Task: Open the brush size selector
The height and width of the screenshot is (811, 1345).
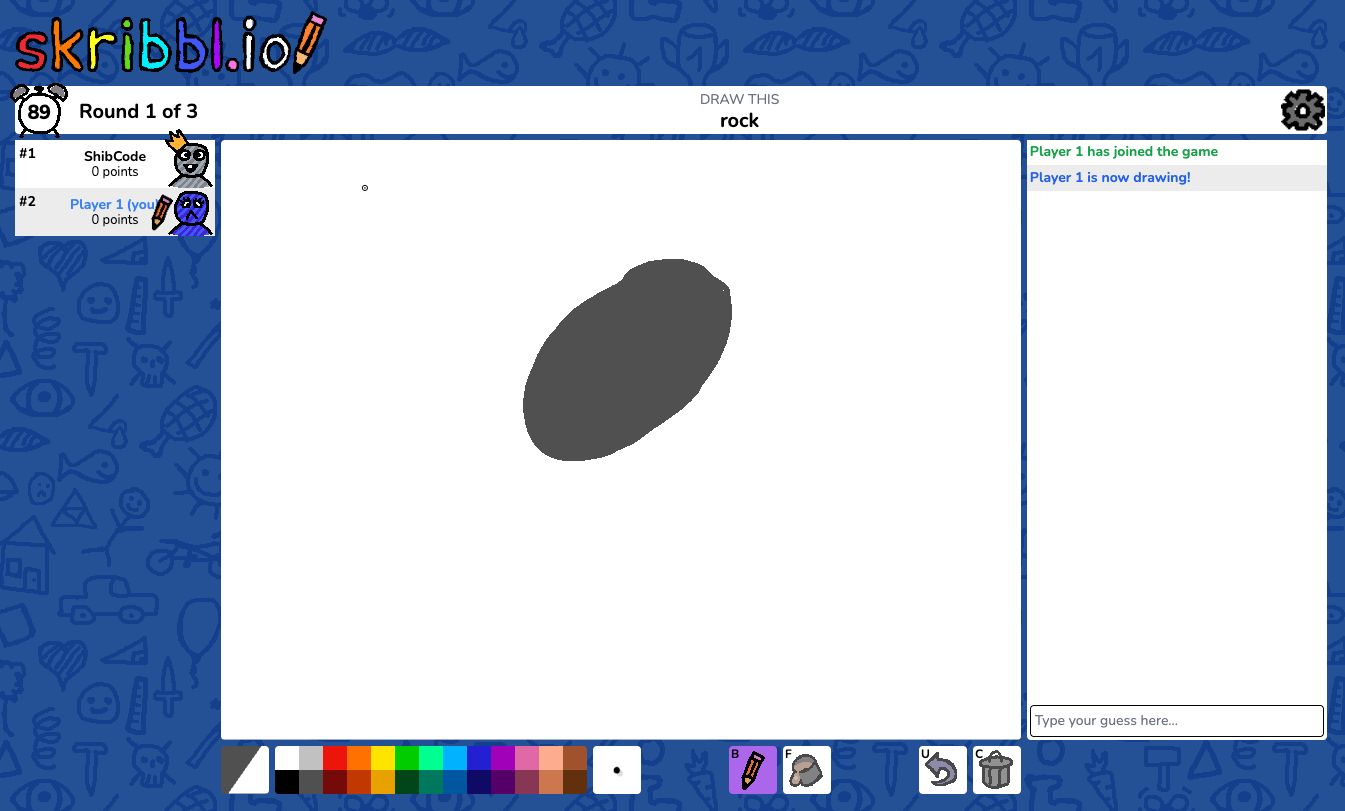Action: coord(617,770)
